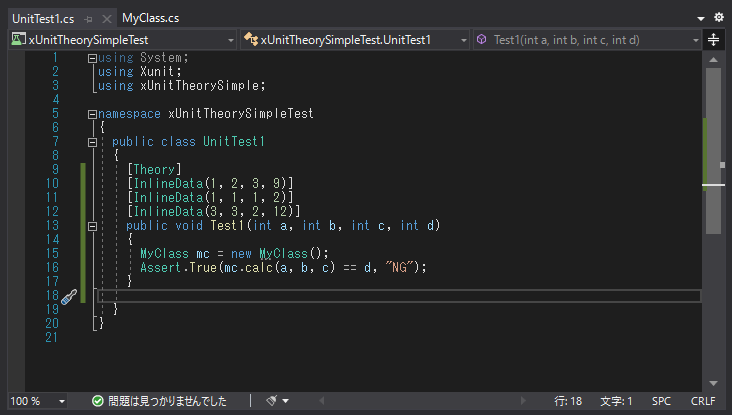Pin the UnitTest1.cs tab
732x415 pixels.
coord(88,19)
